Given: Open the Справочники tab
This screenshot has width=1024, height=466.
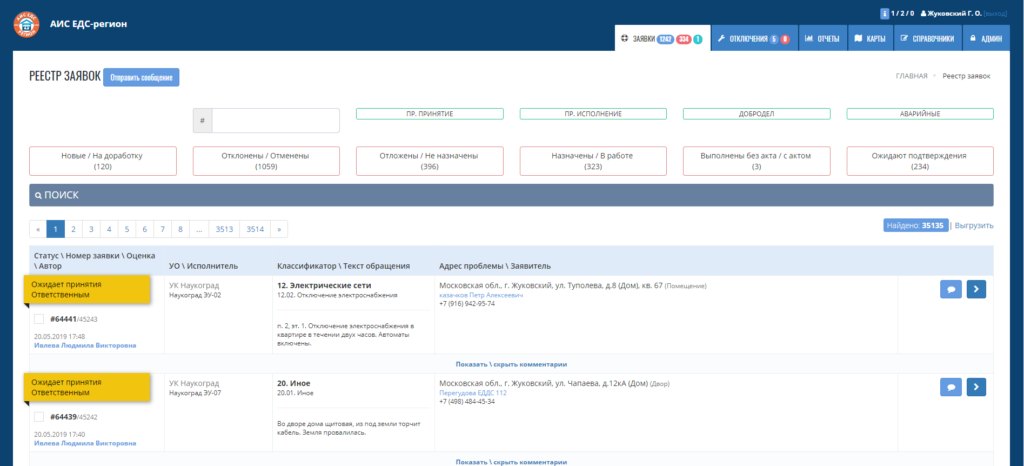Looking at the screenshot, I should pos(927,39).
